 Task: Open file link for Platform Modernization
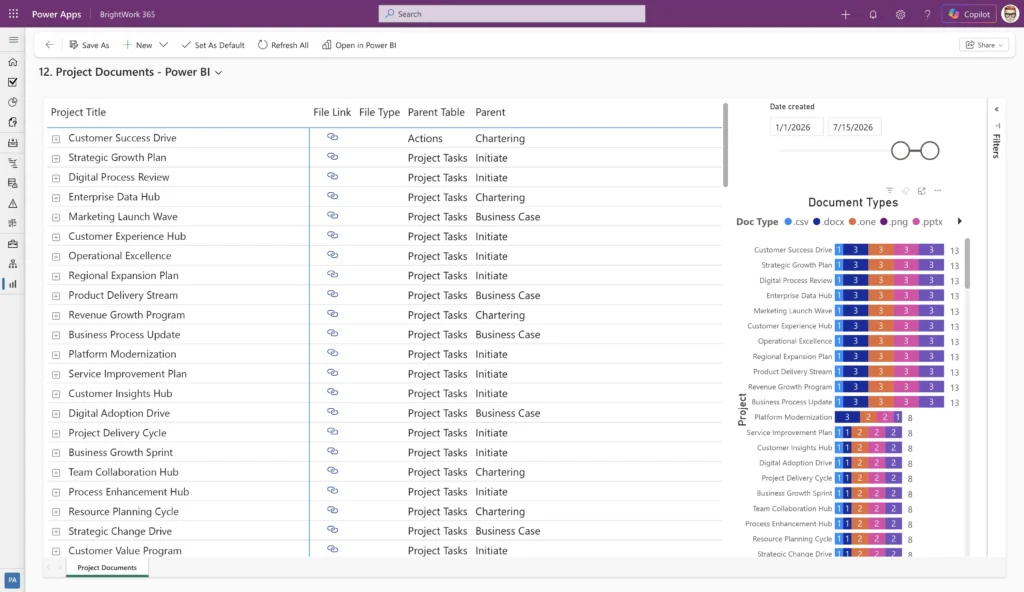pos(332,353)
